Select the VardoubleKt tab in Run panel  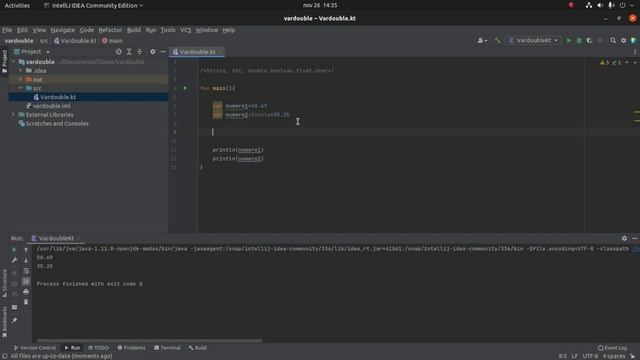[56, 238]
